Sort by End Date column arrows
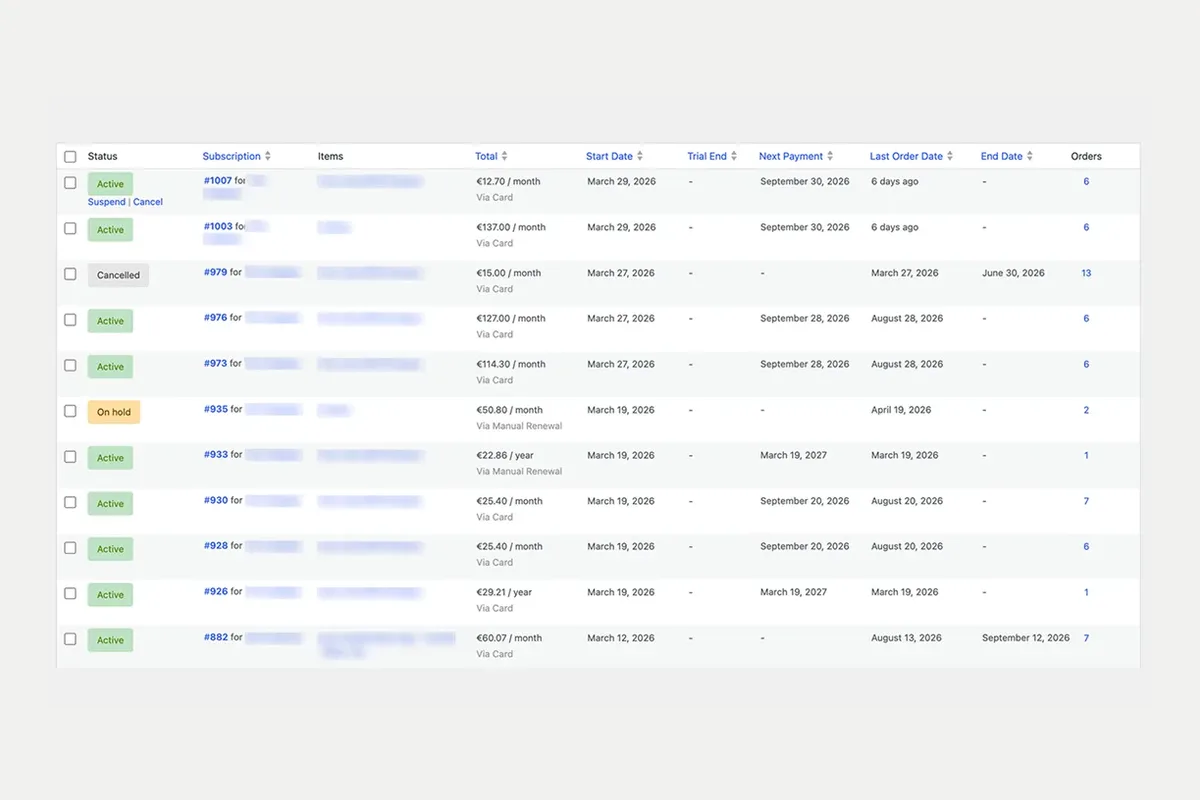Viewport: 1200px width, 800px height. click(x=1030, y=156)
